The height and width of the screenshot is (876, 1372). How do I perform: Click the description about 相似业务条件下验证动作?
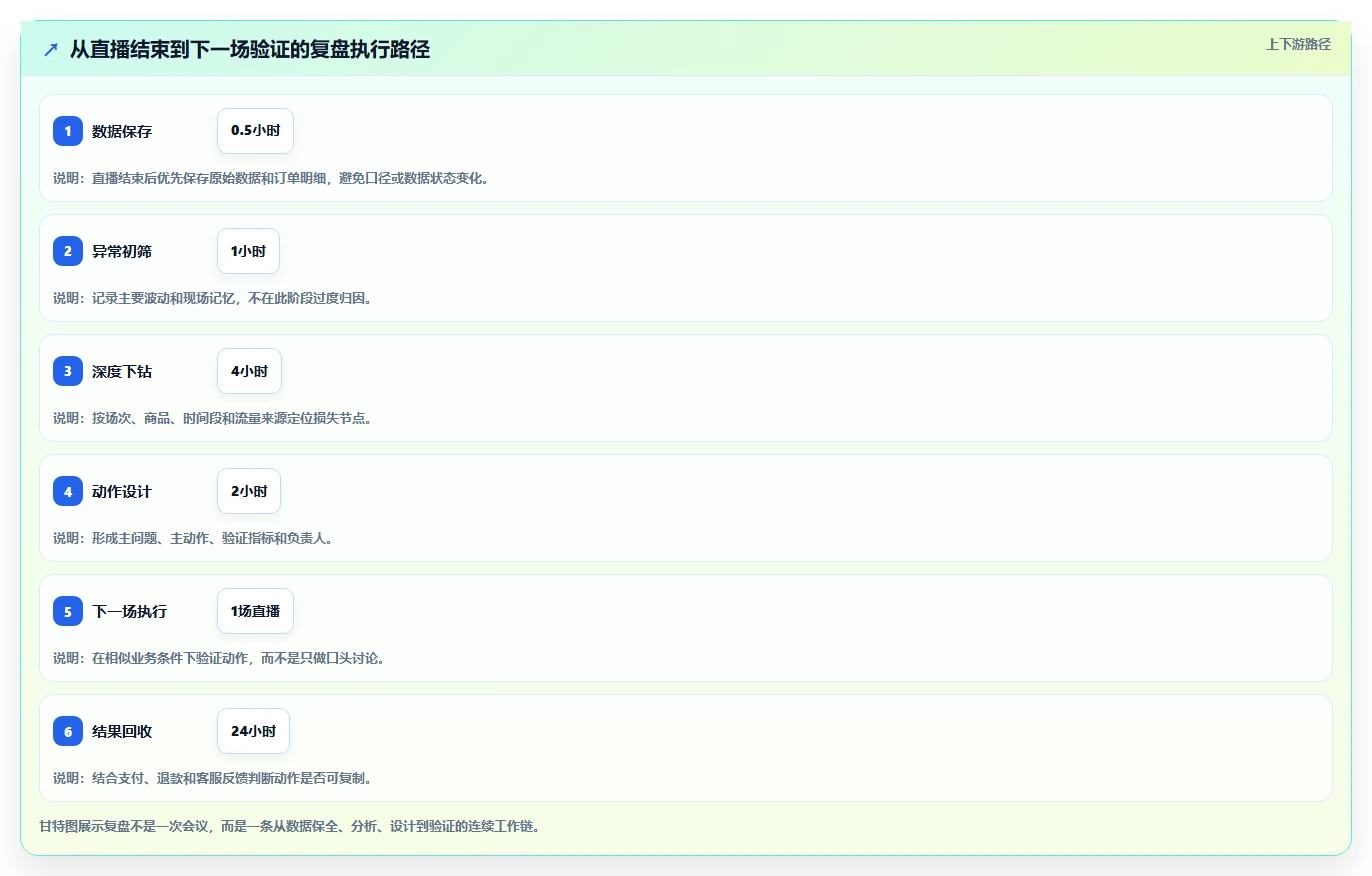coord(219,658)
